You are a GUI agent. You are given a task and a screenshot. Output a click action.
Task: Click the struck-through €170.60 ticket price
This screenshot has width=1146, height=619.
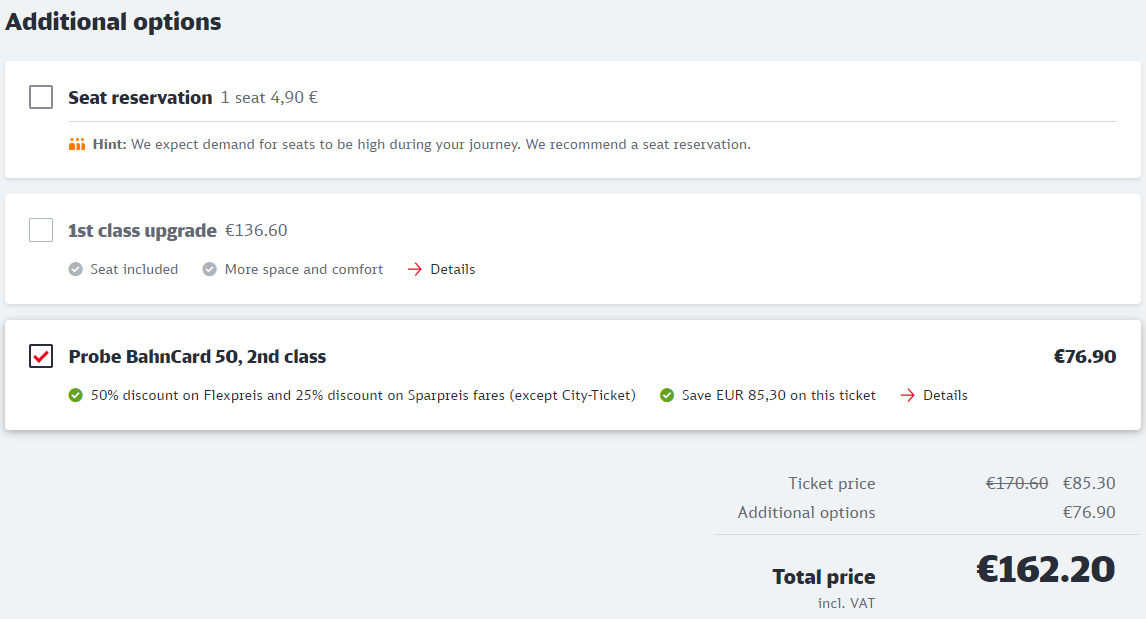1017,483
